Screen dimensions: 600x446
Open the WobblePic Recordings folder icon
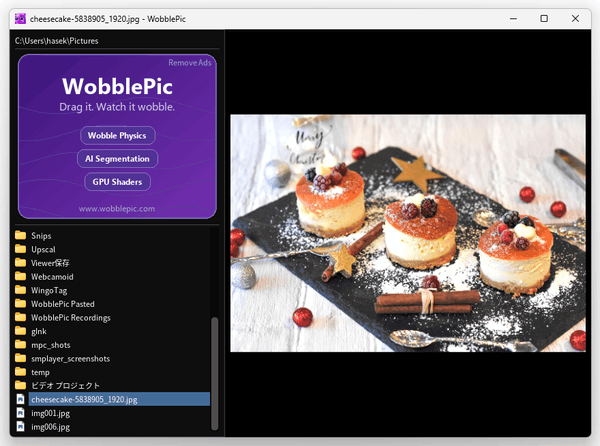(x=20, y=317)
